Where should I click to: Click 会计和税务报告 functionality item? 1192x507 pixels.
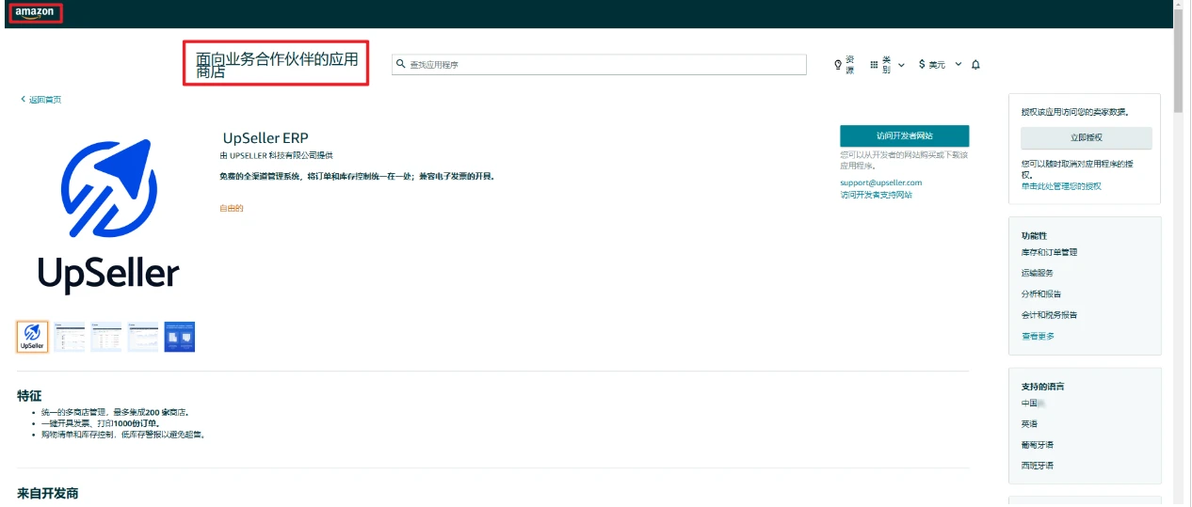tap(1049, 314)
